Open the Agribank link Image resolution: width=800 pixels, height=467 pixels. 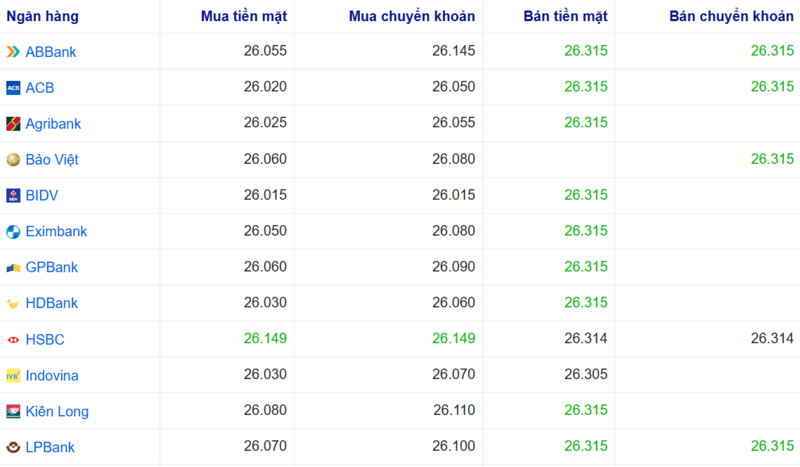pyautogui.click(x=53, y=124)
